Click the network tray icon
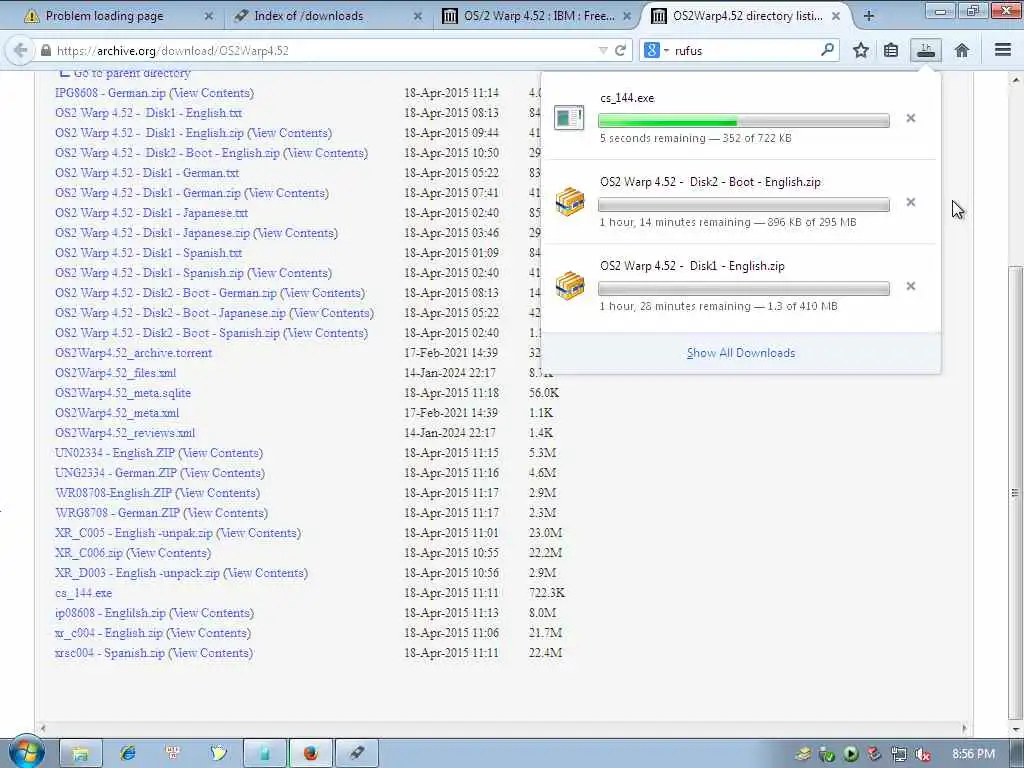The height and width of the screenshot is (768, 1024). [x=899, y=754]
